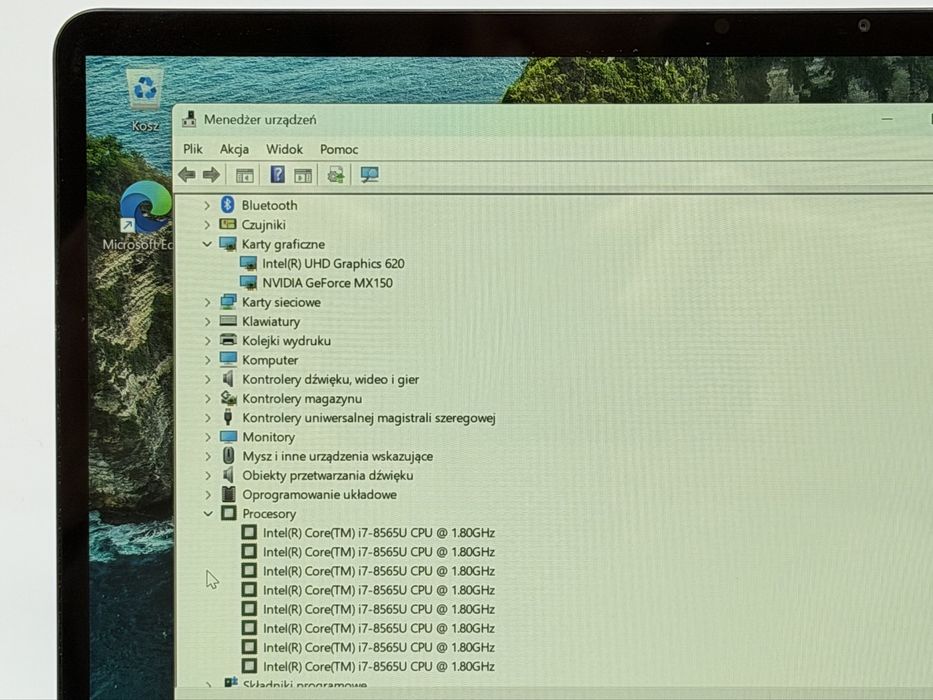
Task: Click the Device Manager title bar icon
Action: [x=189, y=119]
